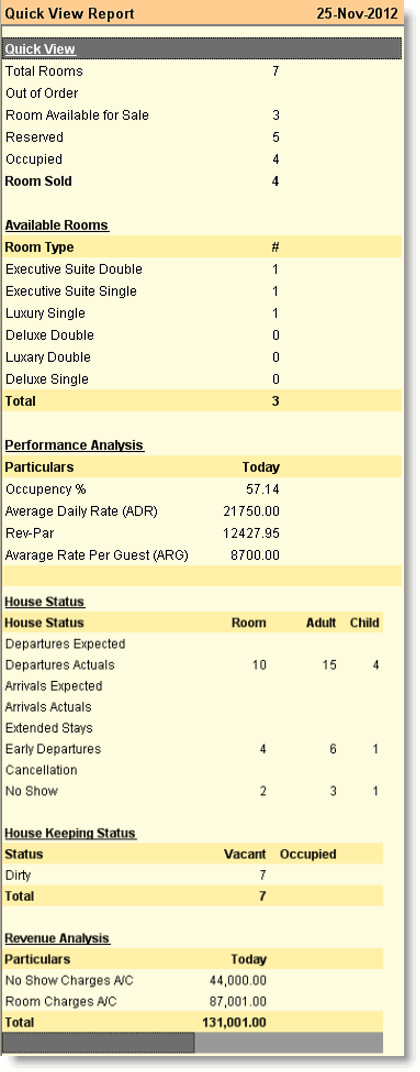The height and width of the screenshot is (1072, 420).
Task: Click the Revenue Analysis heading
Action: tap(57, 938)
